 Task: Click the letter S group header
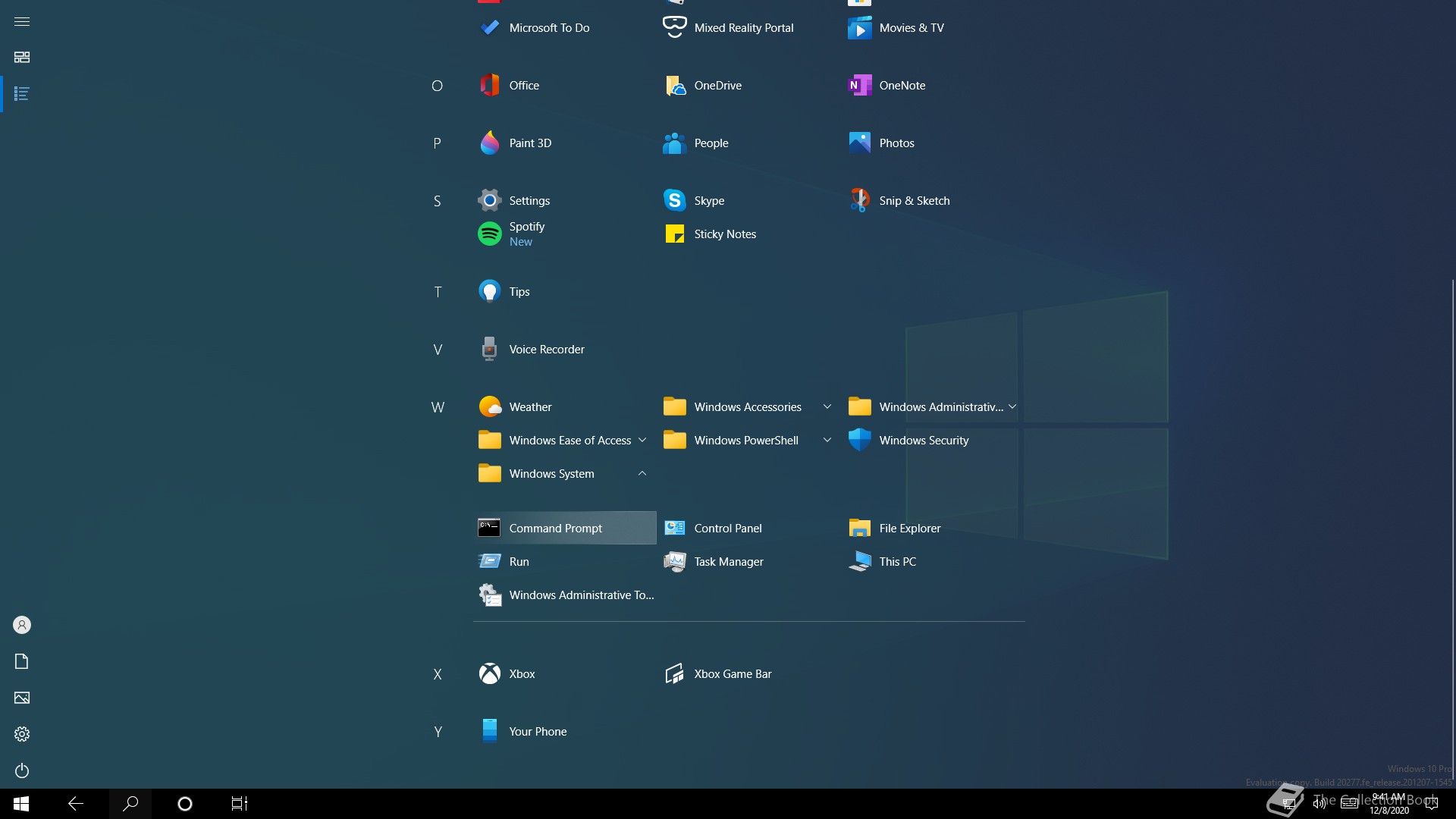tap(437, 201)
